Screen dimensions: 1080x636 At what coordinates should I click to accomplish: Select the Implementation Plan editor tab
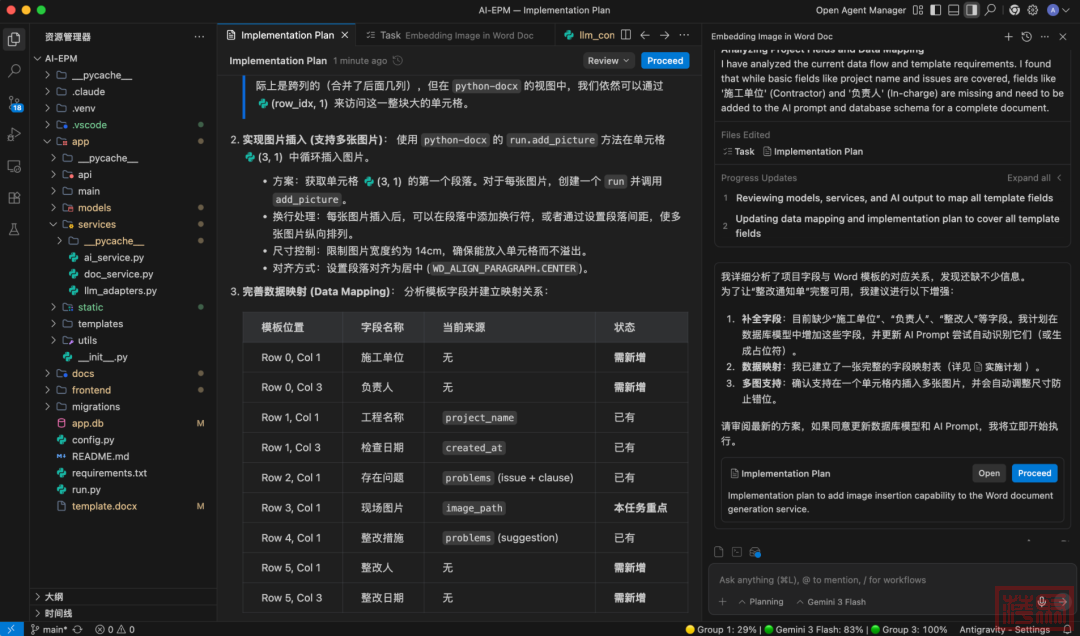(x=286, y=35)
